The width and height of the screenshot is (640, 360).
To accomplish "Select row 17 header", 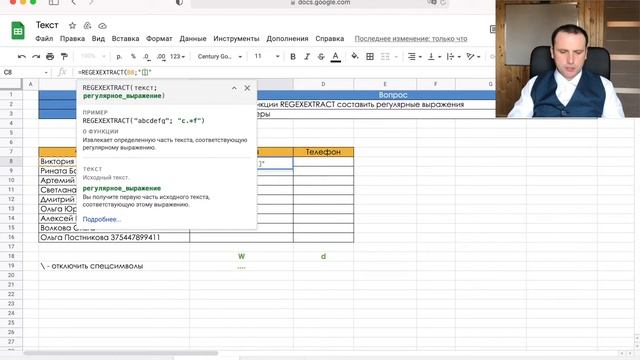I will click(x=11, y=247).
